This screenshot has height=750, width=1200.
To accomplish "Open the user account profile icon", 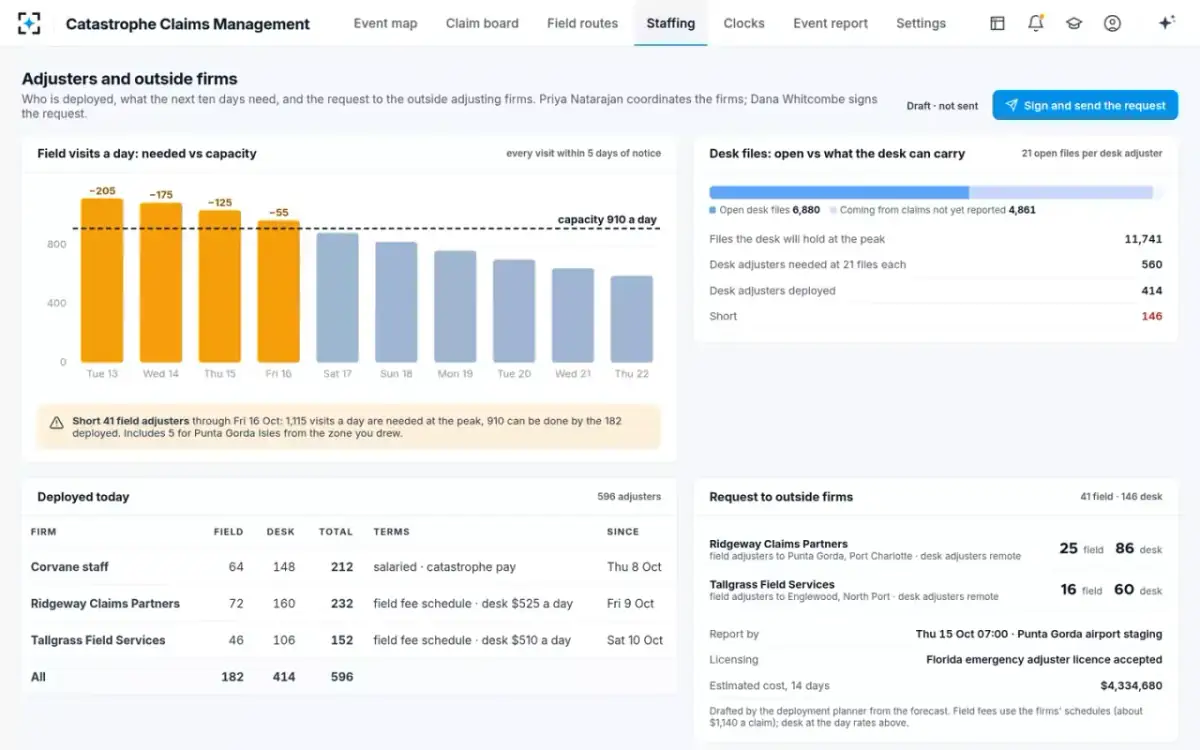I will coord(1112,23).
